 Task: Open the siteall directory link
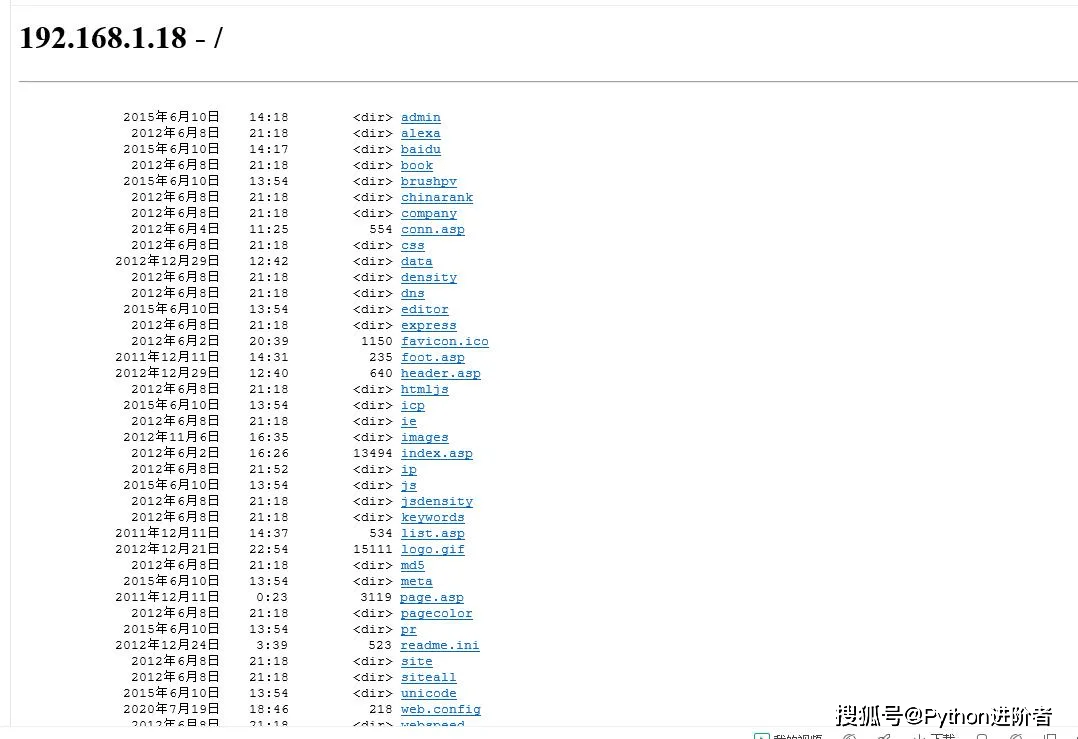click(x=429, y=677)
